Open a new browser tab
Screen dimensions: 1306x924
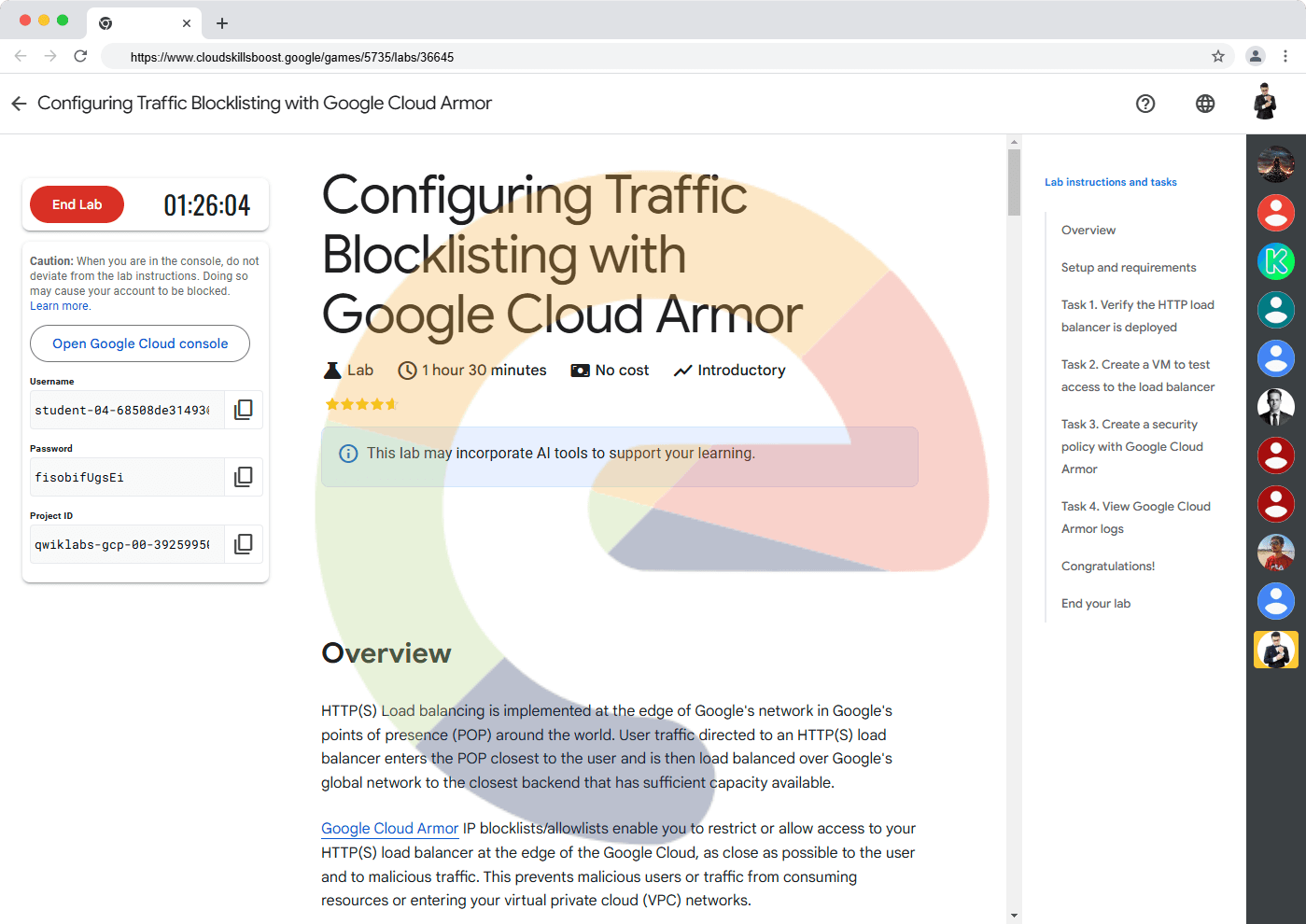222,23
